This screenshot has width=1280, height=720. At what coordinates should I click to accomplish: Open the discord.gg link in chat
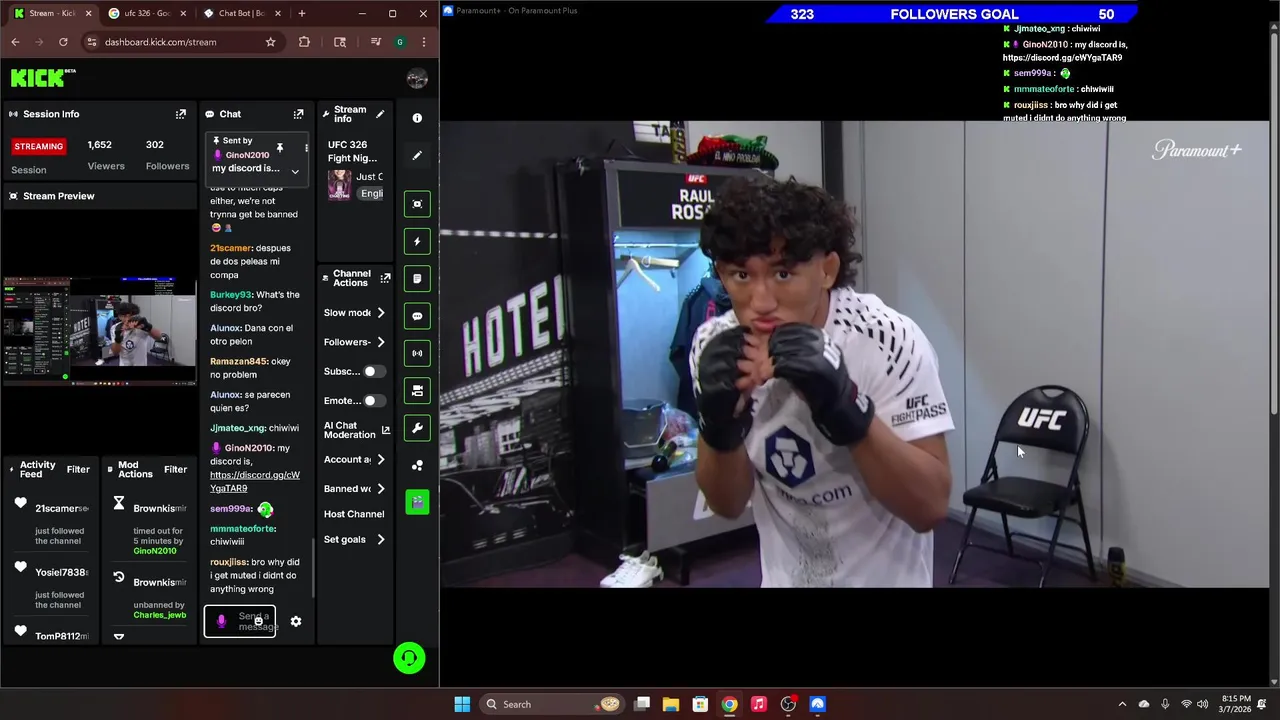[x=255, y=481]
